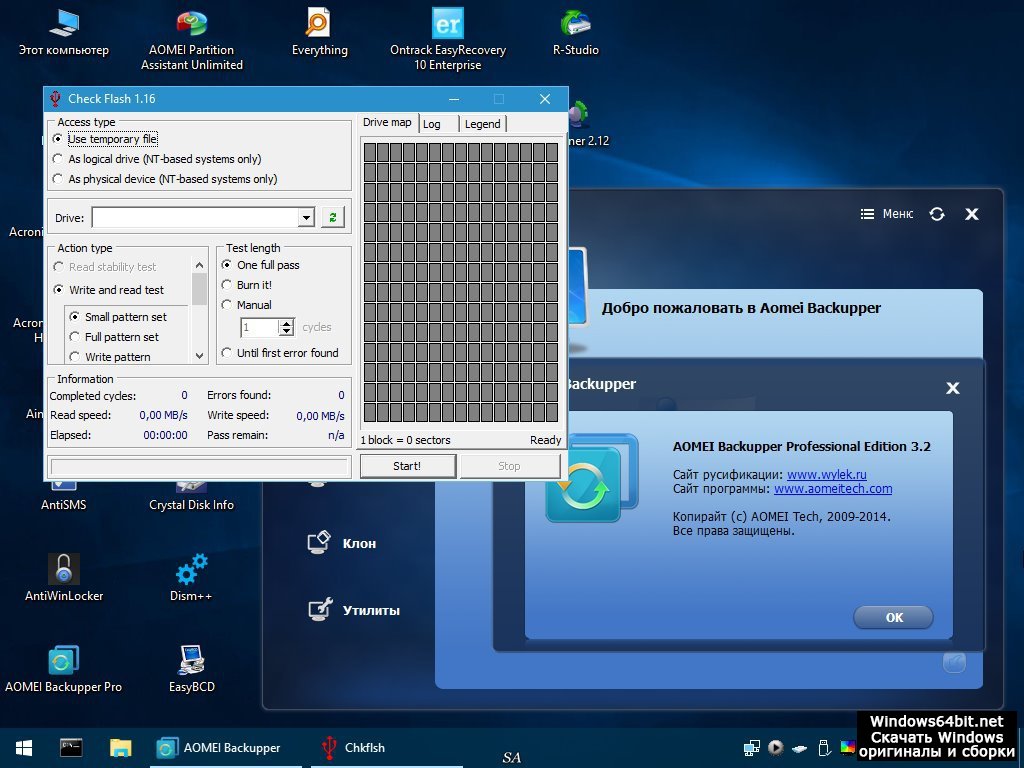Select 'As logical drive' access type
This screenshot has height=768, width=1024.
point(58,159)
